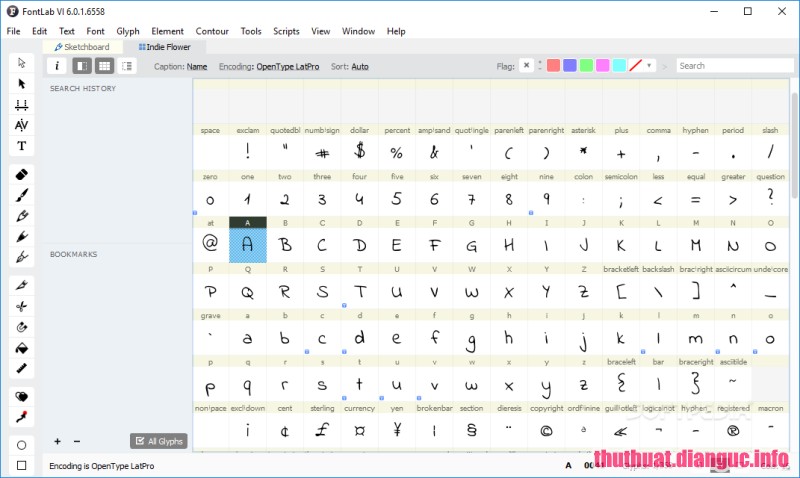Choose the Ellipse tool

[21, 445]
